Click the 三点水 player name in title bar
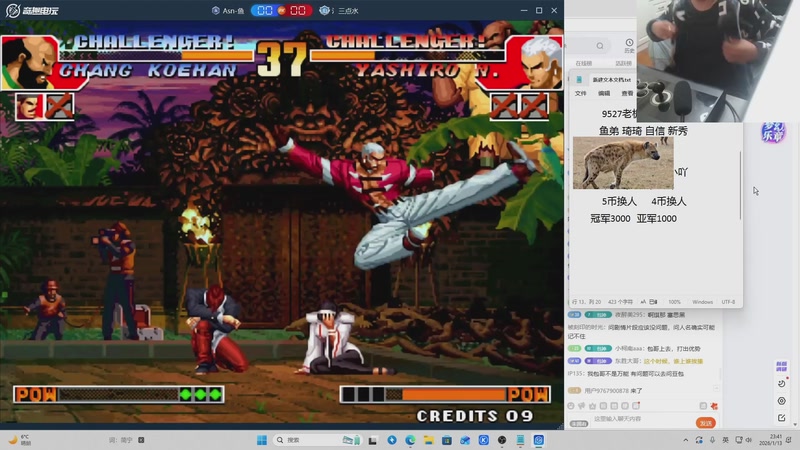Image resolution: width=800 pixels, height=450 pixels. 348,11
